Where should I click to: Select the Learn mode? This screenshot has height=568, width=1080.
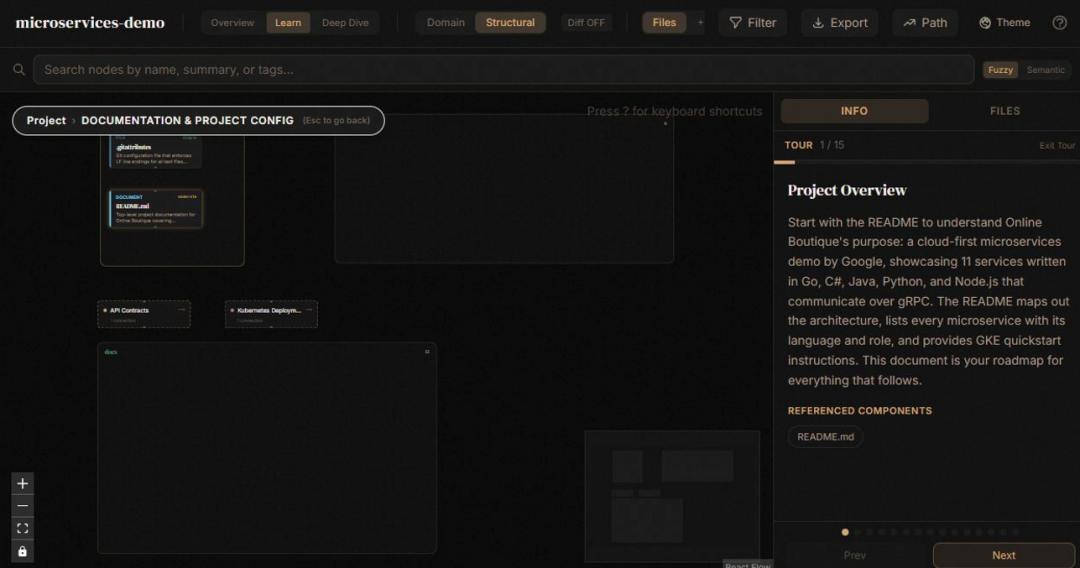(x=288, y=23)
